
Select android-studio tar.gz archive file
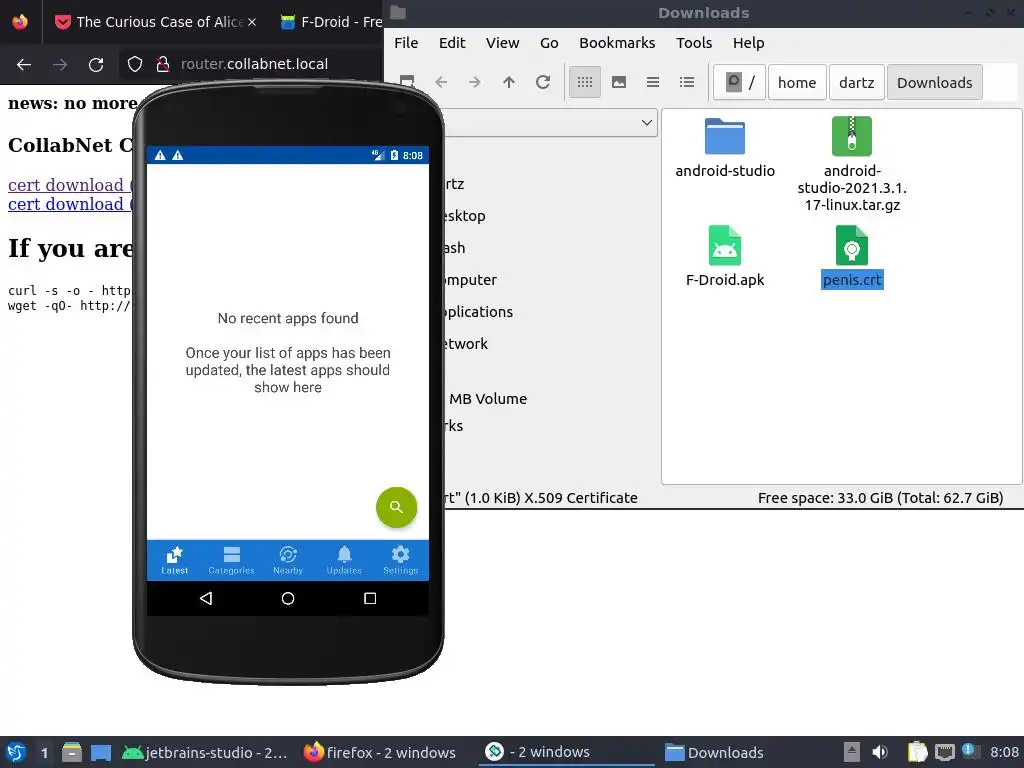[852, 165]
